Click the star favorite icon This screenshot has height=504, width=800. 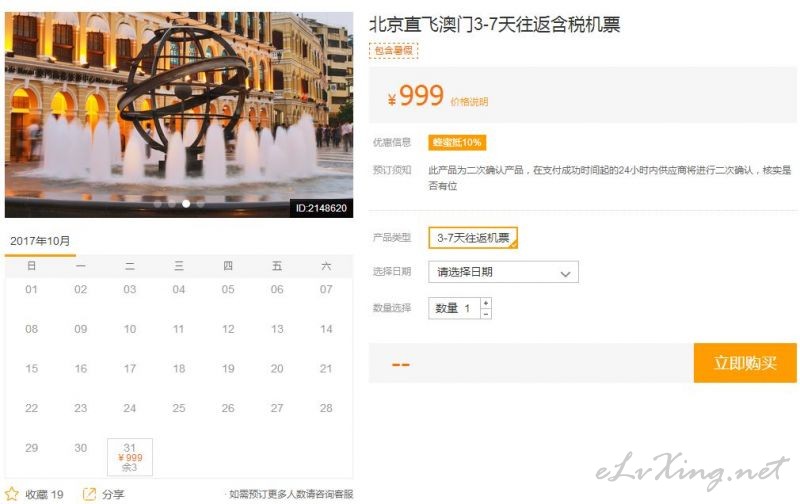pyautogui.click(x=12, y=494)
